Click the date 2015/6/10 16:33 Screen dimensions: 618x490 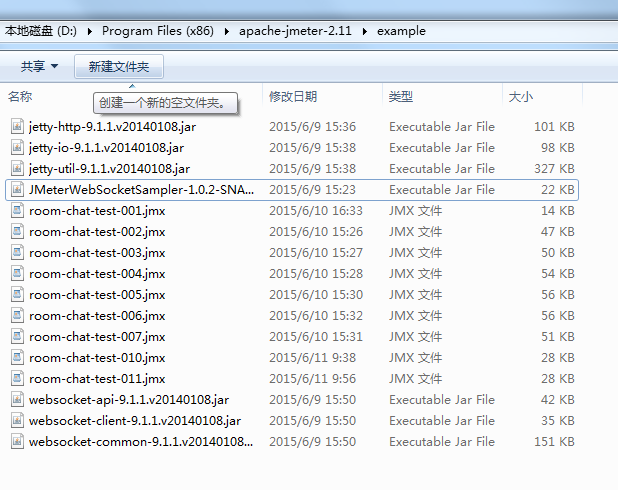point(316,211)
